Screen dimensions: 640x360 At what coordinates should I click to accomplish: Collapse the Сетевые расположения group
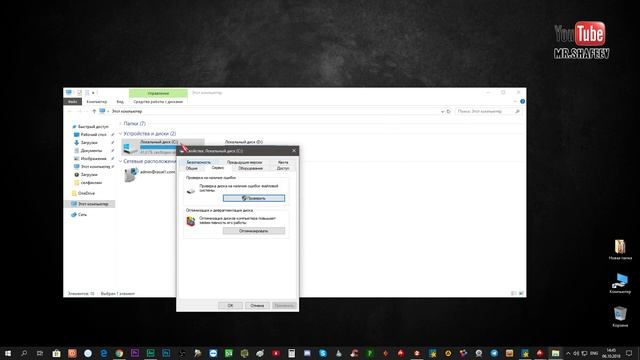121,161
